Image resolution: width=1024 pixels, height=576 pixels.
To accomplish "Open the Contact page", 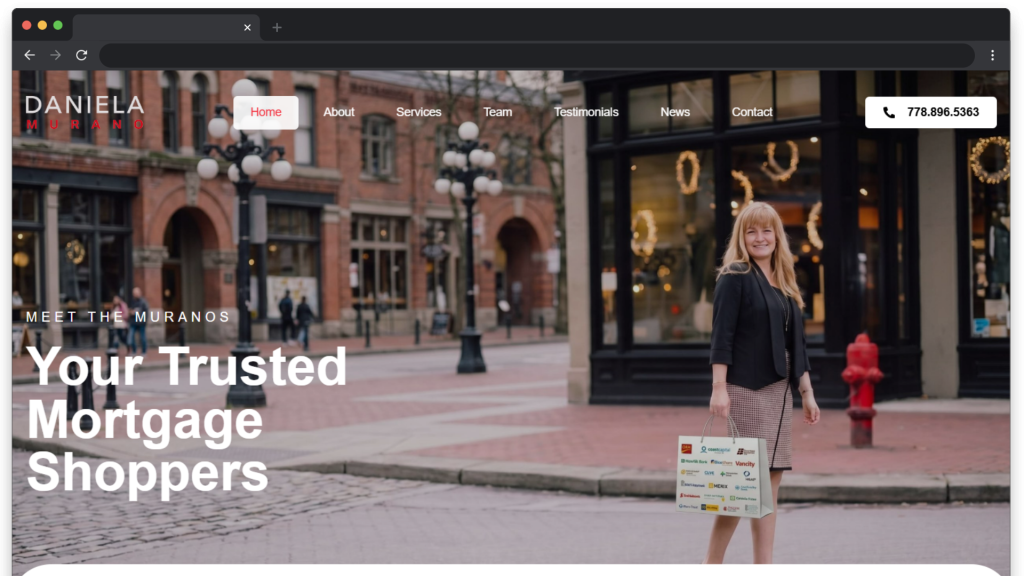I will click(752, 112).
